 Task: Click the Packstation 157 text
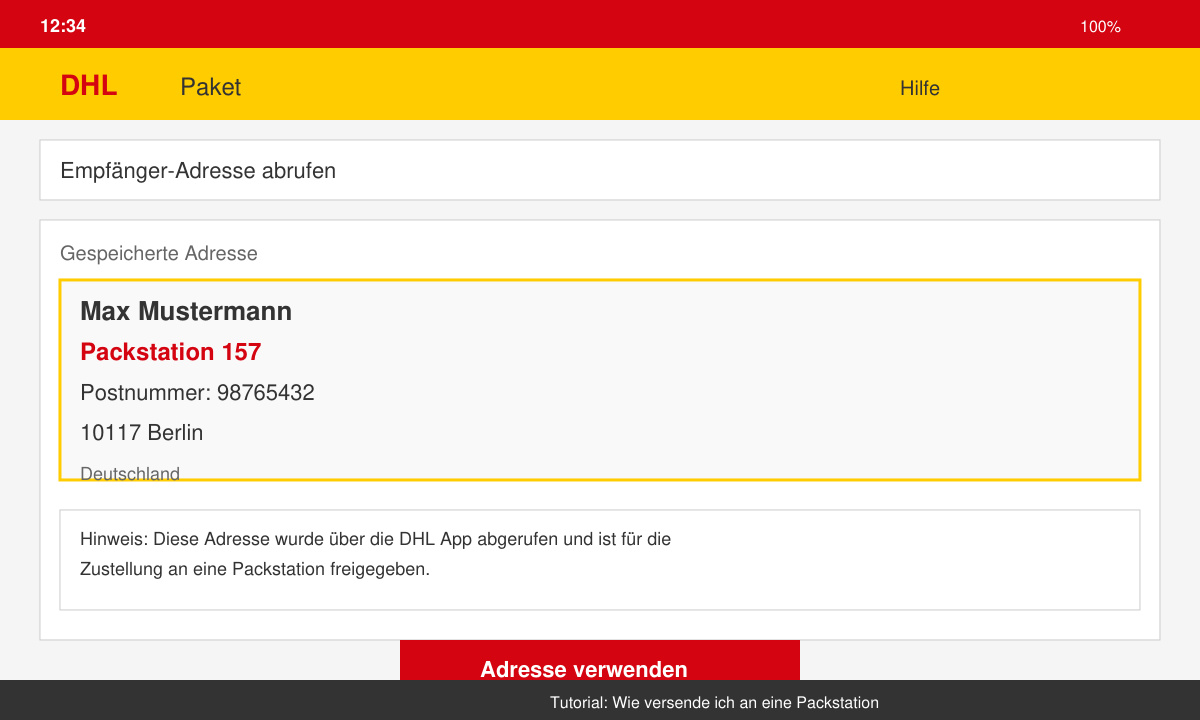coord(170,352)
